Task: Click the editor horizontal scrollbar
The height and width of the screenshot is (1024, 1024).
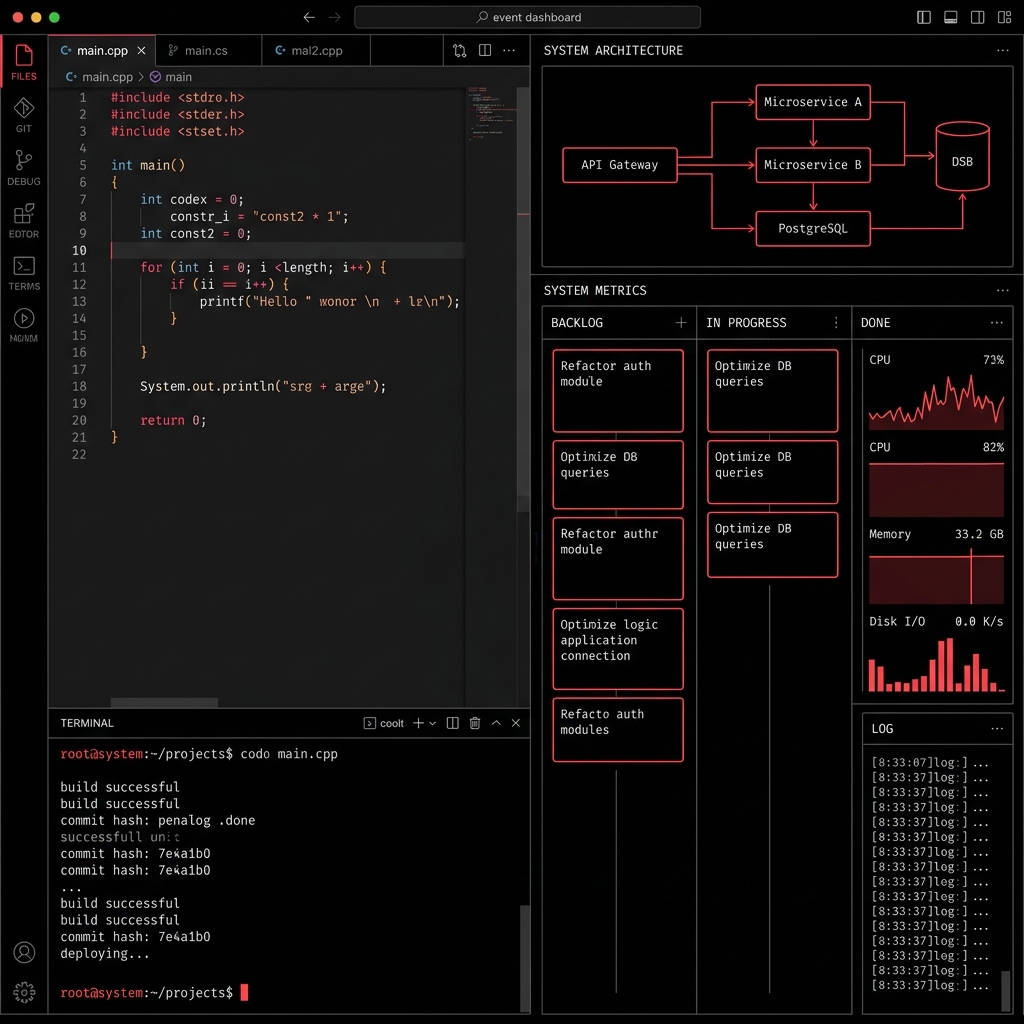Action: pos(164,702)
